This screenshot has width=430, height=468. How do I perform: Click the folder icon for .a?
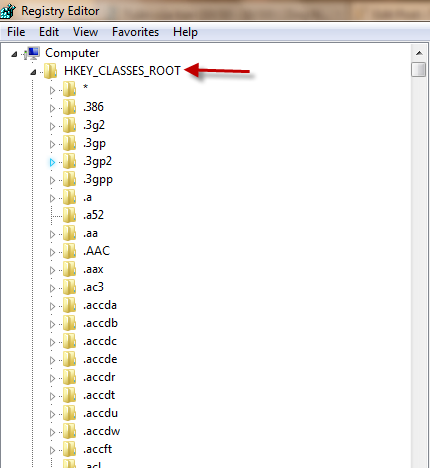tap(69, 197)
